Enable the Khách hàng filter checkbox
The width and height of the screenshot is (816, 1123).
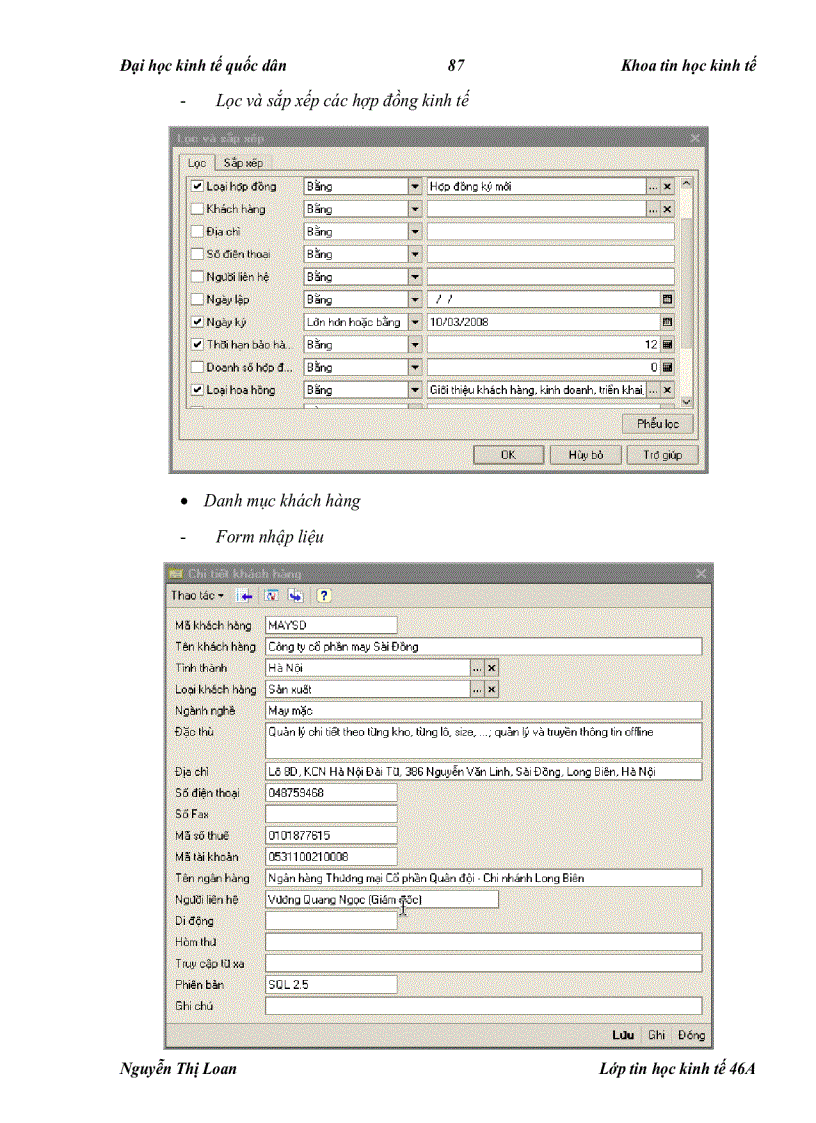197,209
